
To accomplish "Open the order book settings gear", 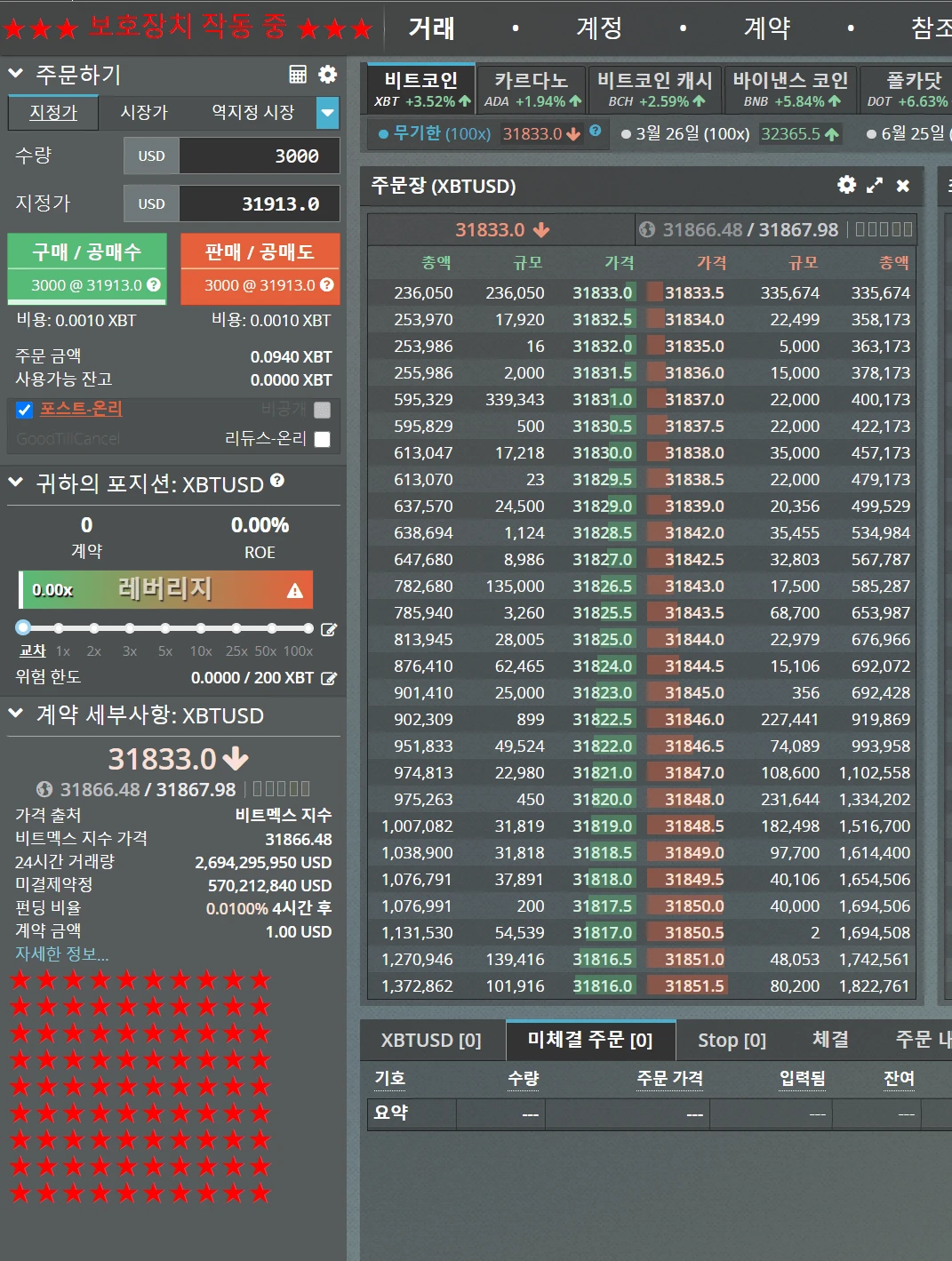I will click(x=845, y=186).
